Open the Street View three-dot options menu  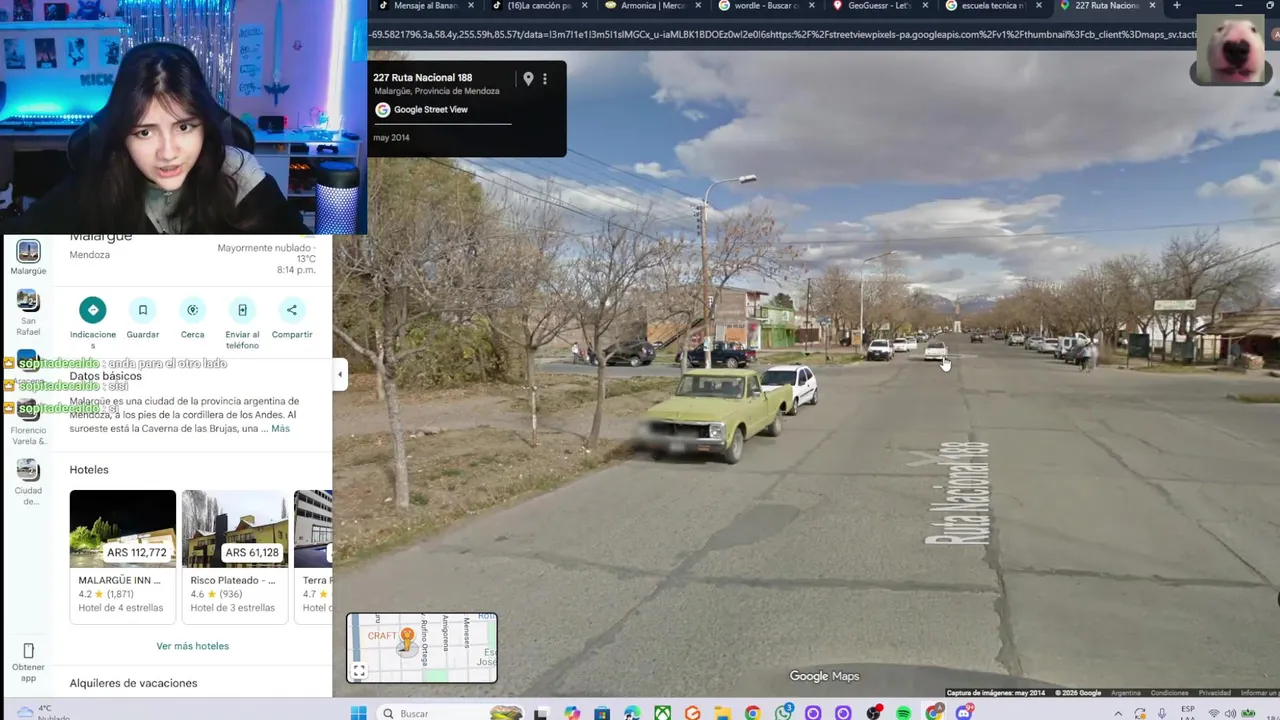point(545,79)
